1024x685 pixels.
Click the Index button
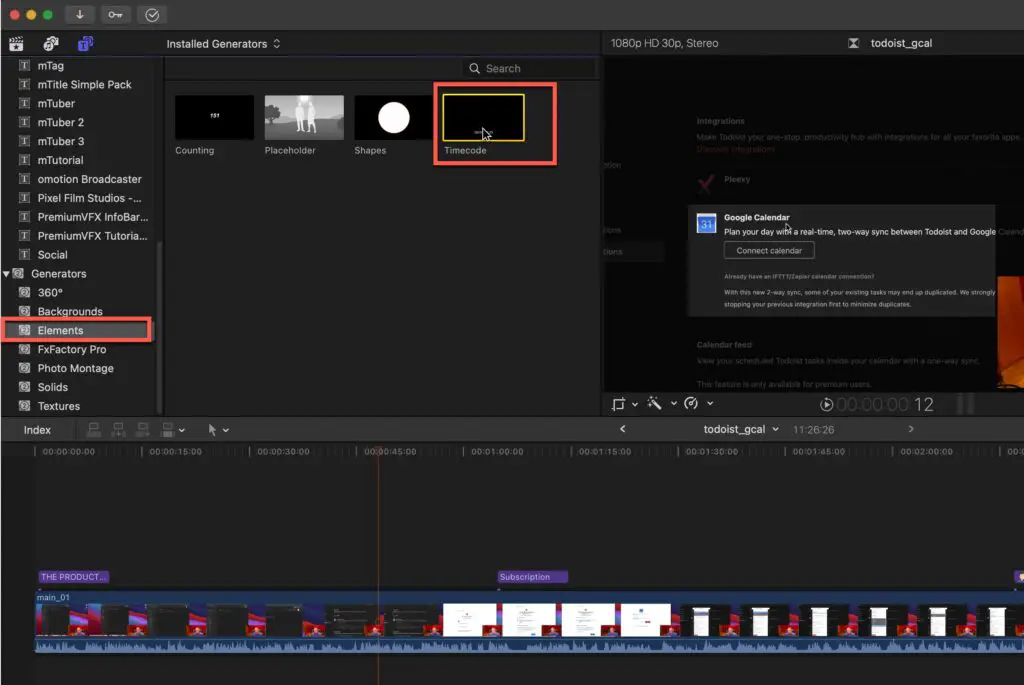[x=37, y=430]
